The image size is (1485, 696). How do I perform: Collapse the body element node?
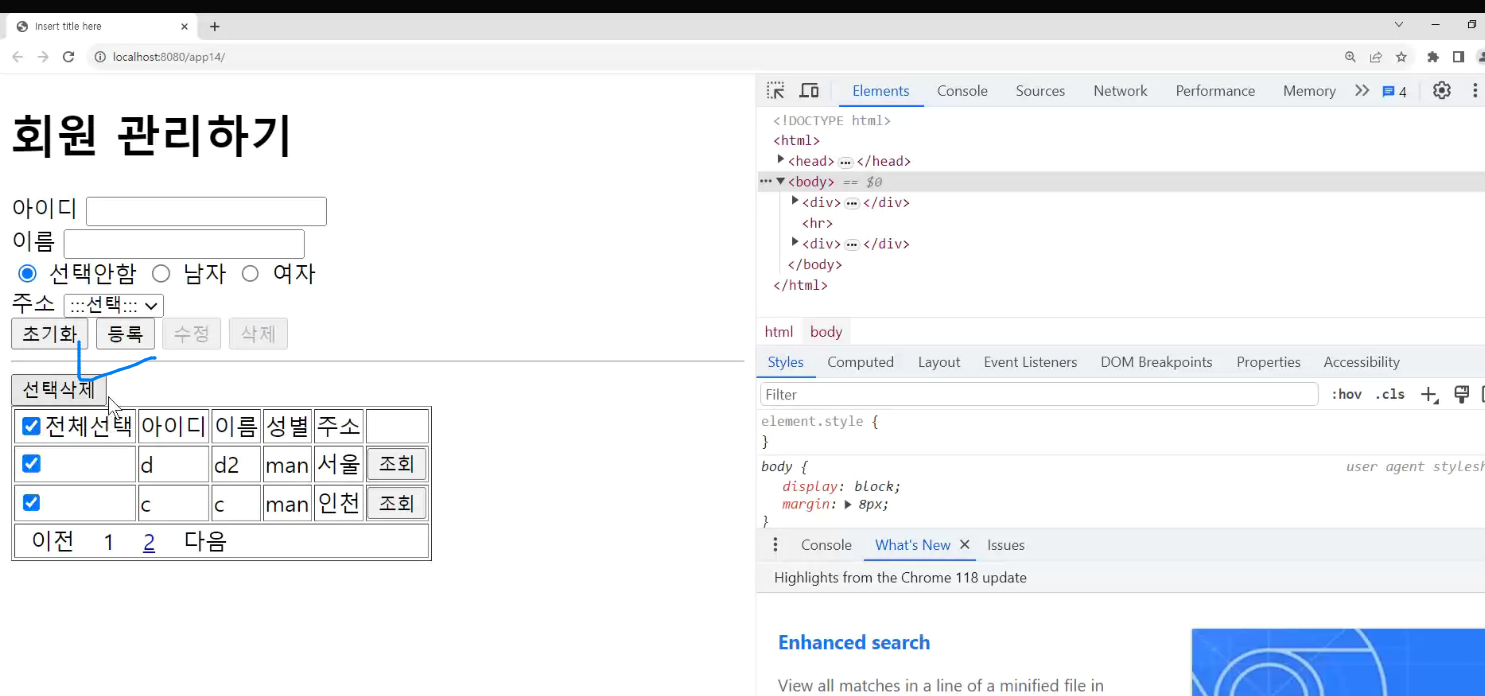click(x=781, y=181)
